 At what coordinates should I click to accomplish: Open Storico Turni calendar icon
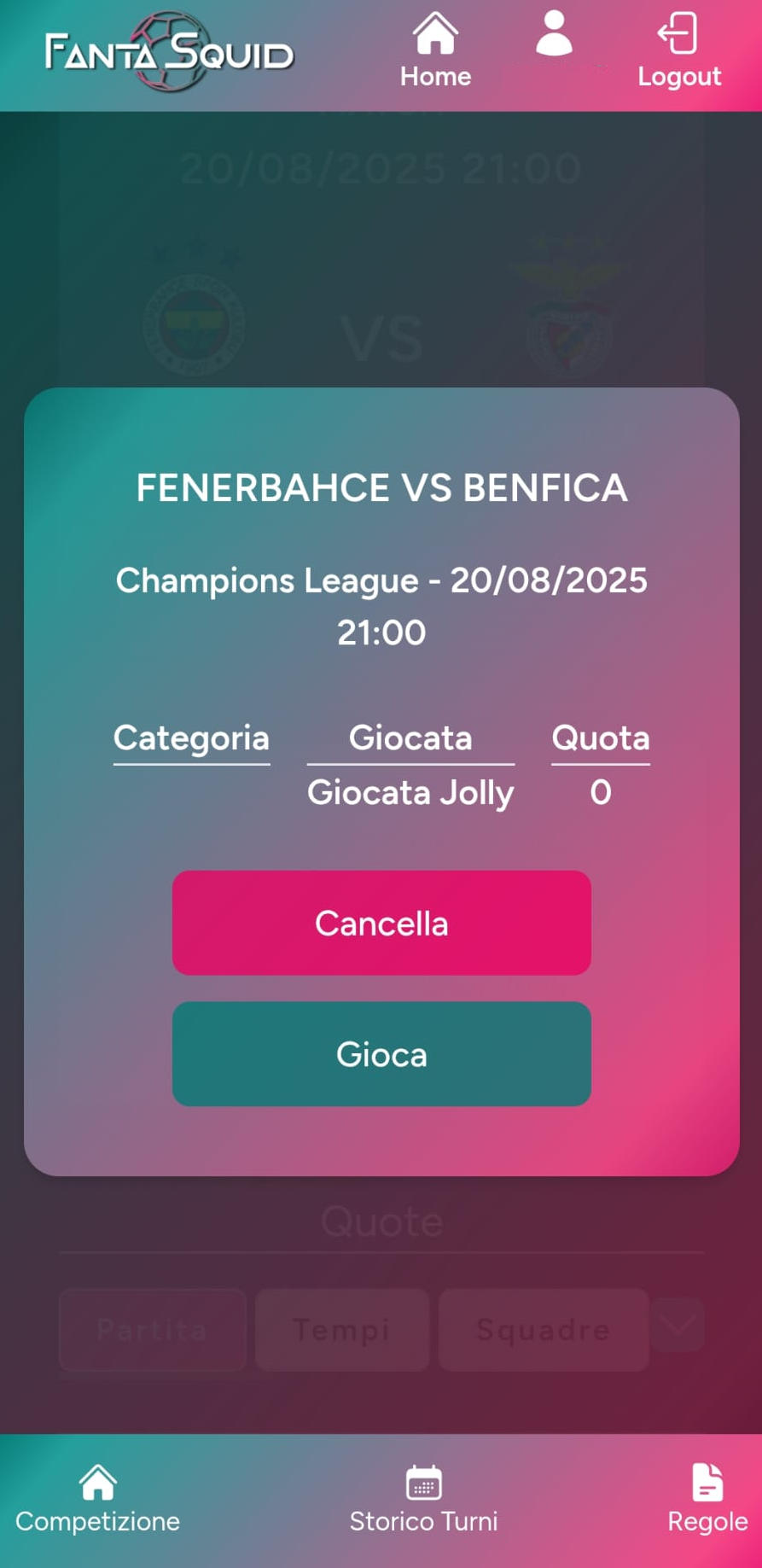(423, 1483)
